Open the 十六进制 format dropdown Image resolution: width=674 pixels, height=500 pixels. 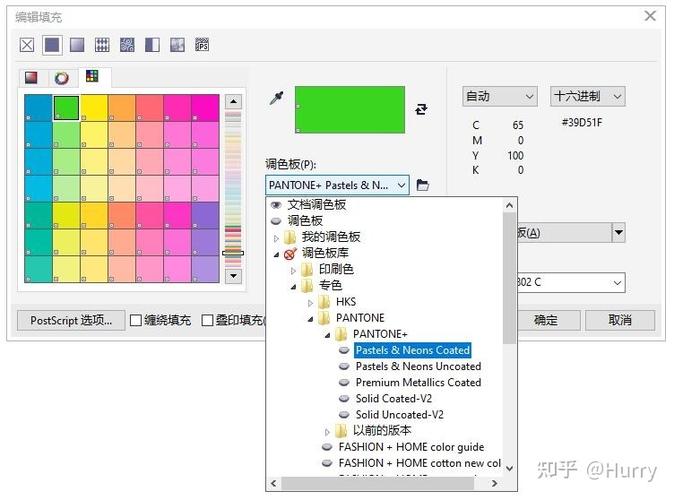pyautogui.click(x=588, y=96)
